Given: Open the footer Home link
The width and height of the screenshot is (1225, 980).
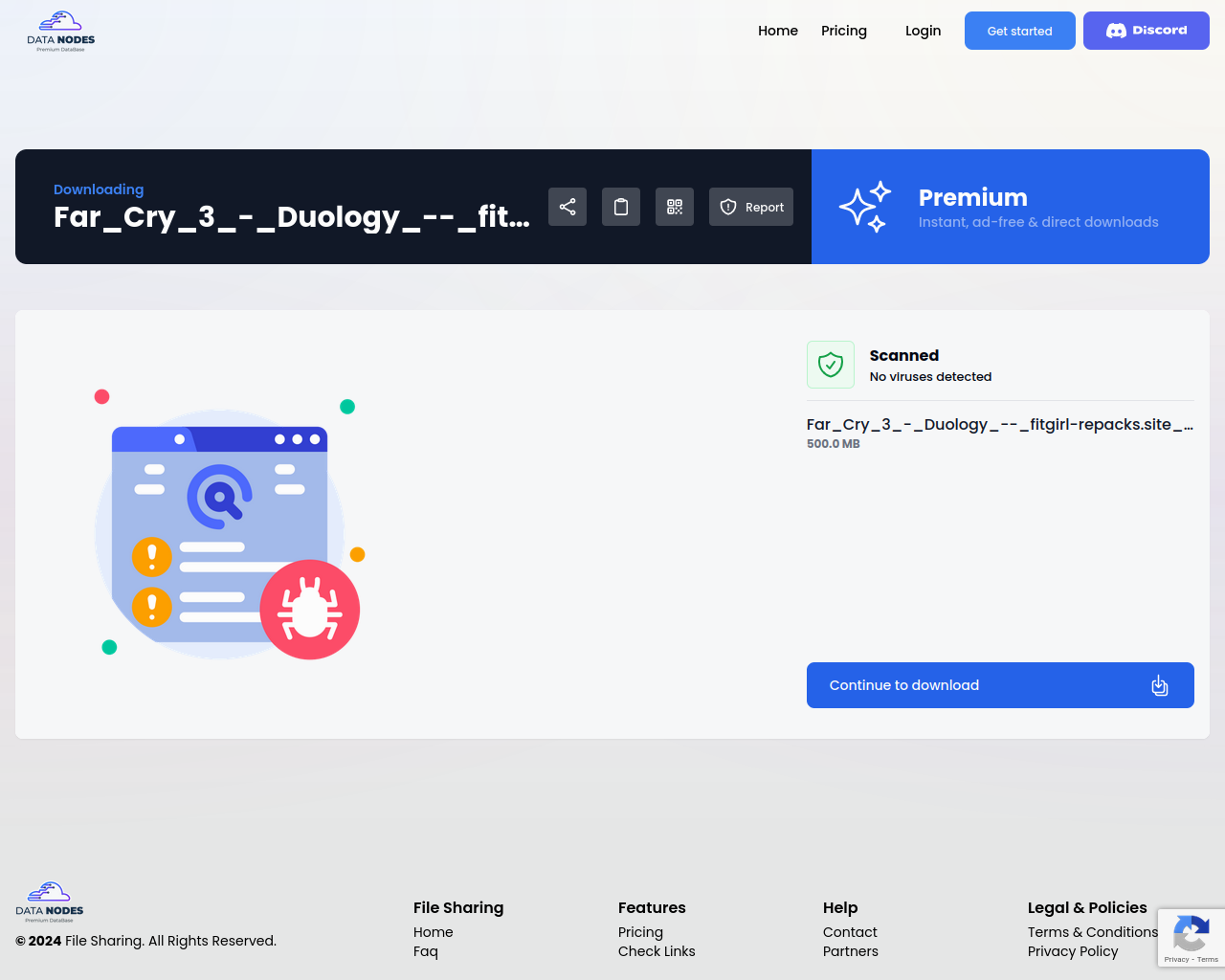Looking at the screenshot, I should pyautogui.click(x=434, y=932).
